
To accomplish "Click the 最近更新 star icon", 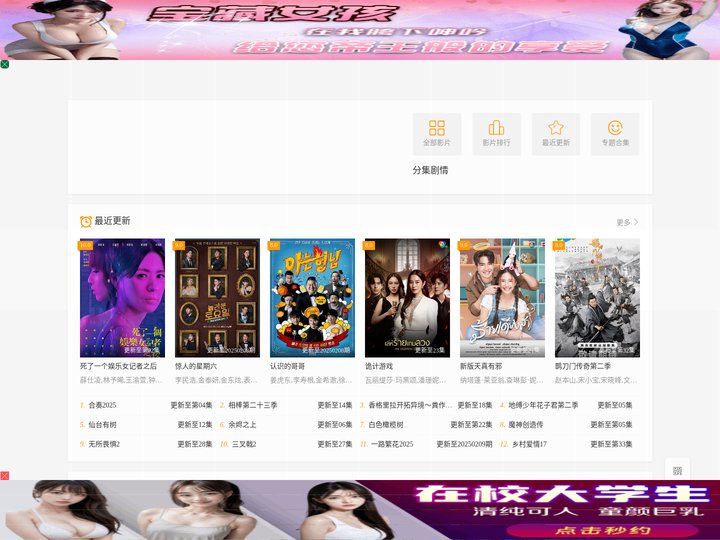I will [556, 133].
